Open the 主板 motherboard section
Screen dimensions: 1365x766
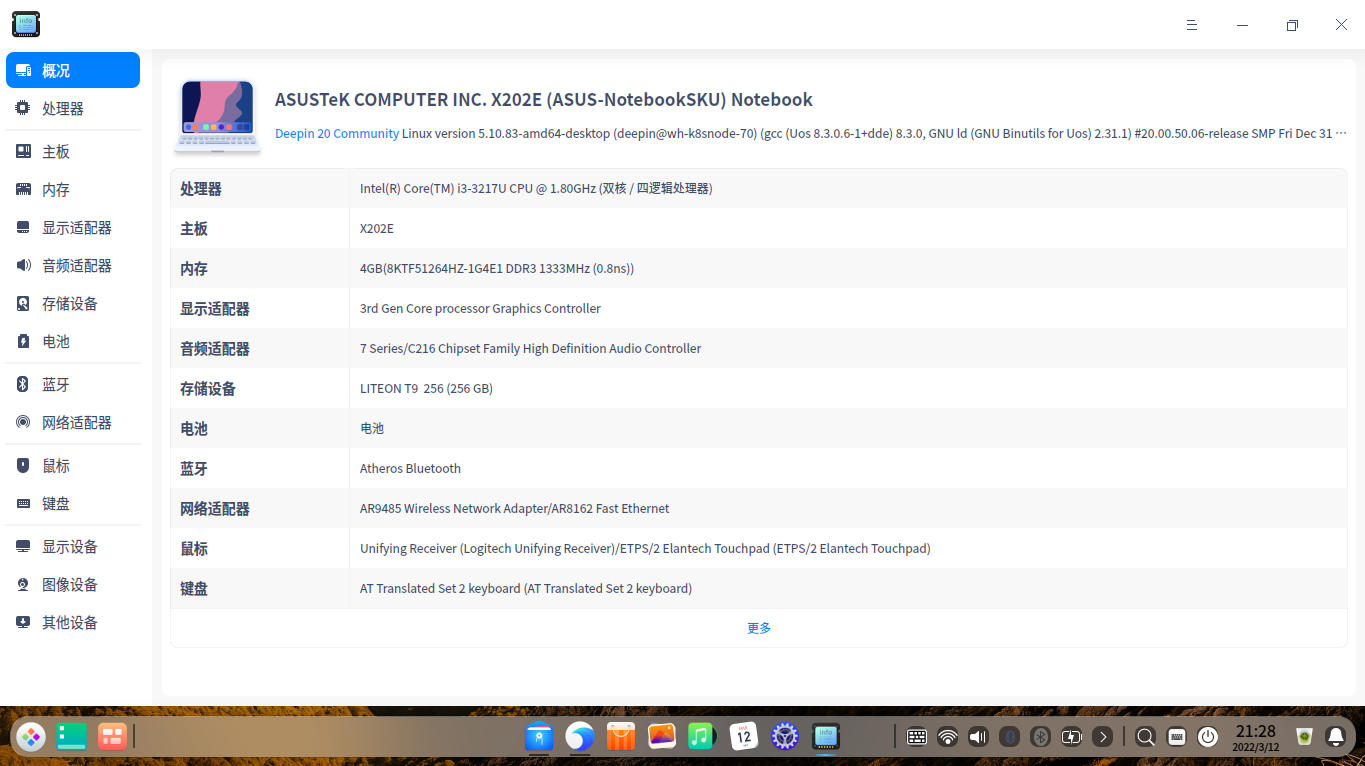pyautogui.click(x=73, y=151)
